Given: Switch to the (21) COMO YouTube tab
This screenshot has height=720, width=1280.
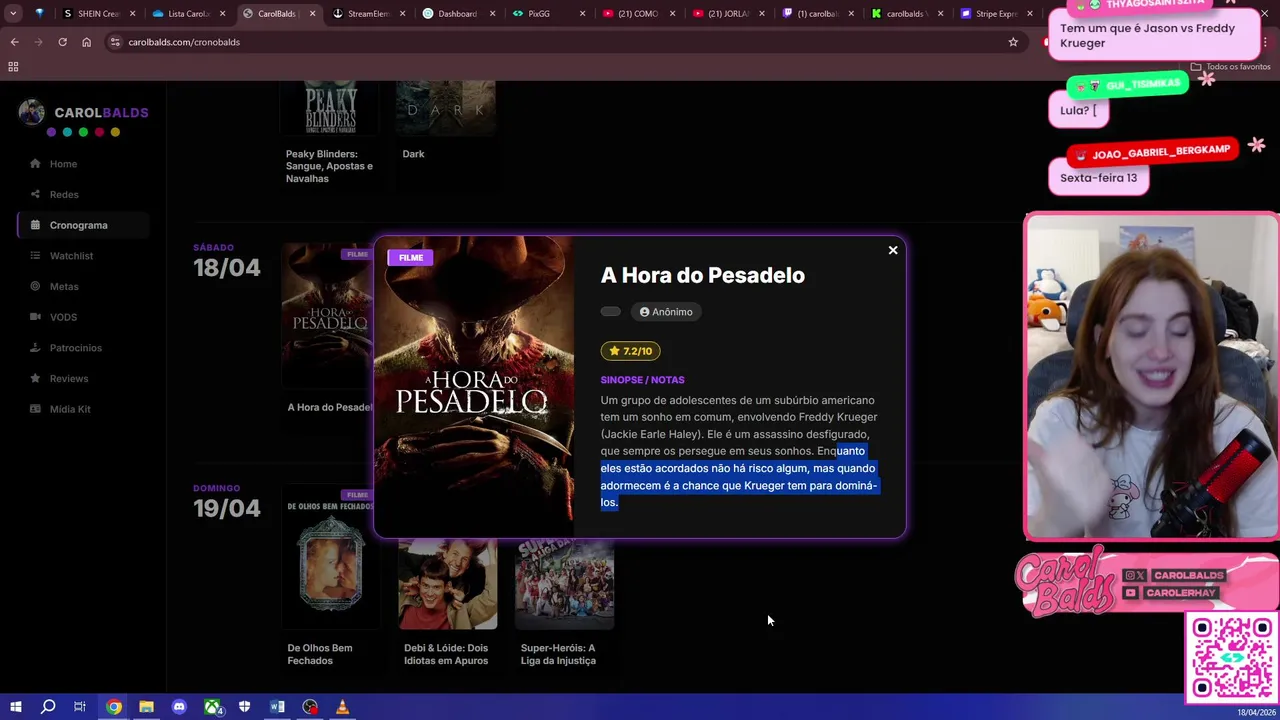Looking at the screenshot, I should pos(637,14).
